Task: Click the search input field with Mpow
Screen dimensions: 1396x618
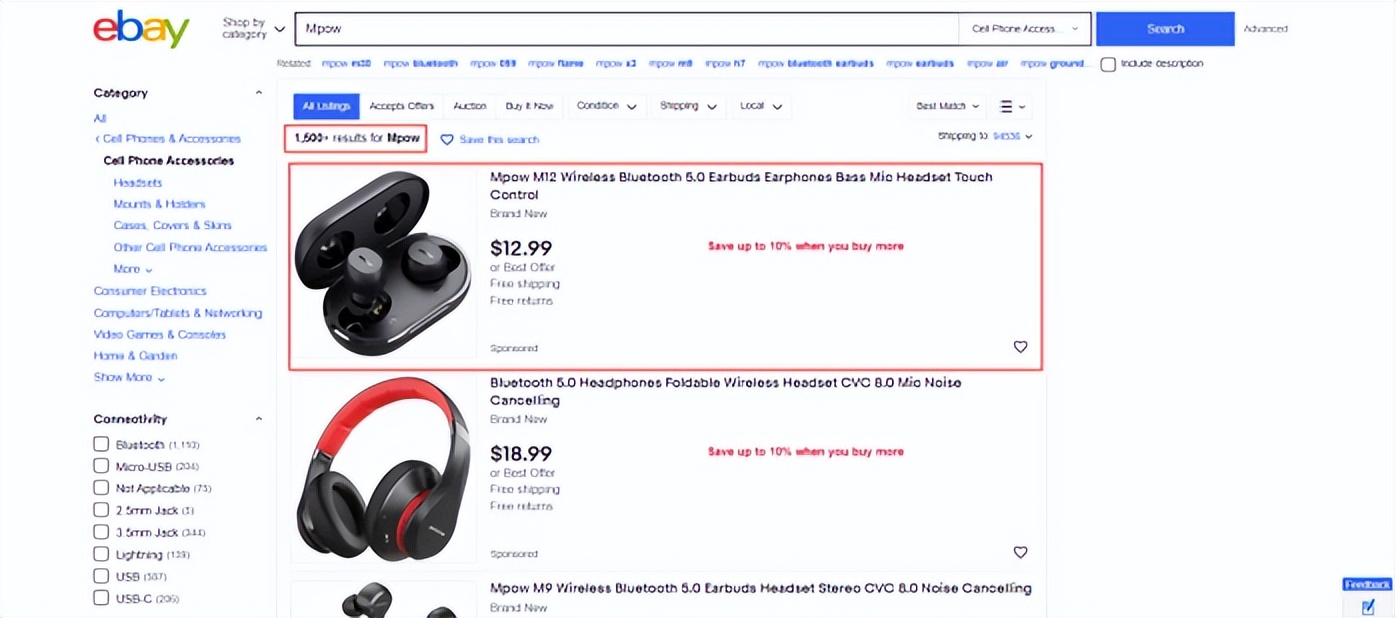Action: 625,29
